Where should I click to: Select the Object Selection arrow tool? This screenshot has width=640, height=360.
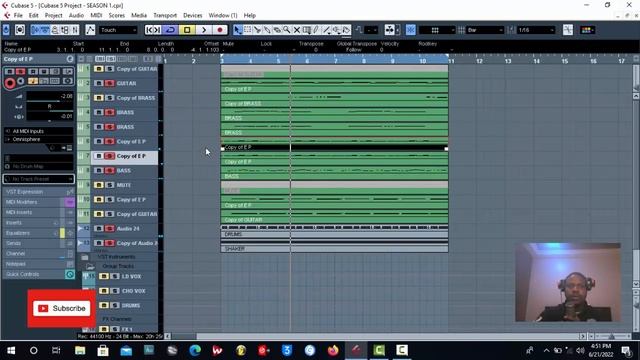click(x=238, y=30)
